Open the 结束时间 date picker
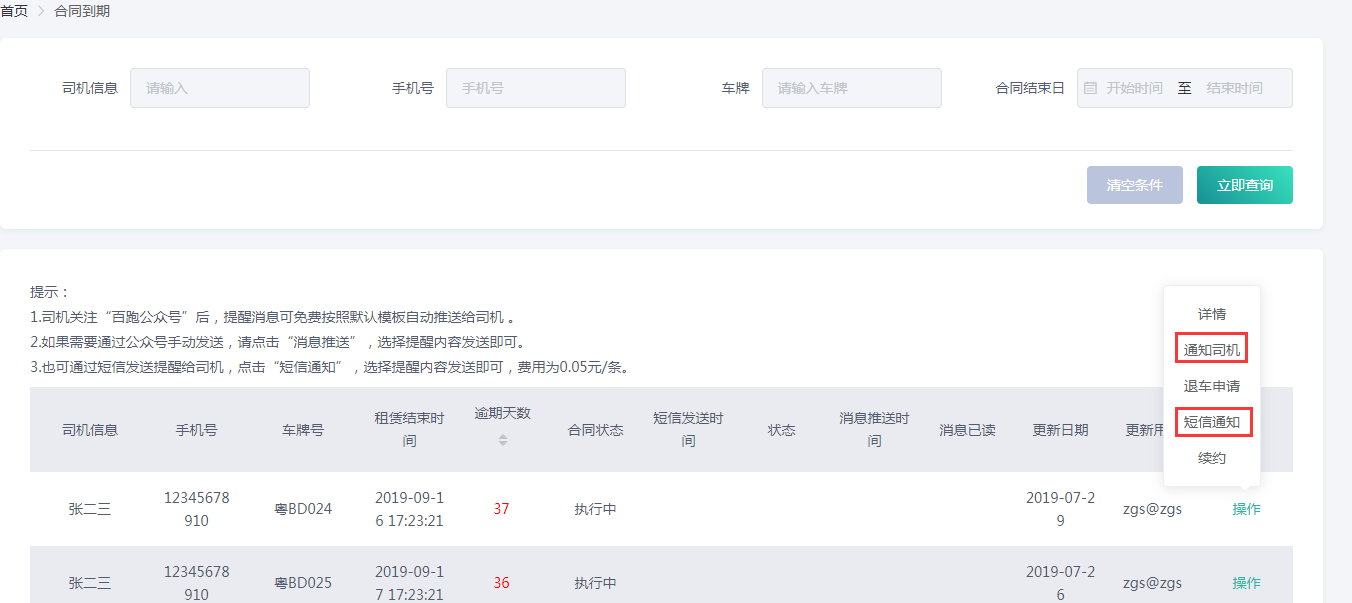 (1234, 88)
